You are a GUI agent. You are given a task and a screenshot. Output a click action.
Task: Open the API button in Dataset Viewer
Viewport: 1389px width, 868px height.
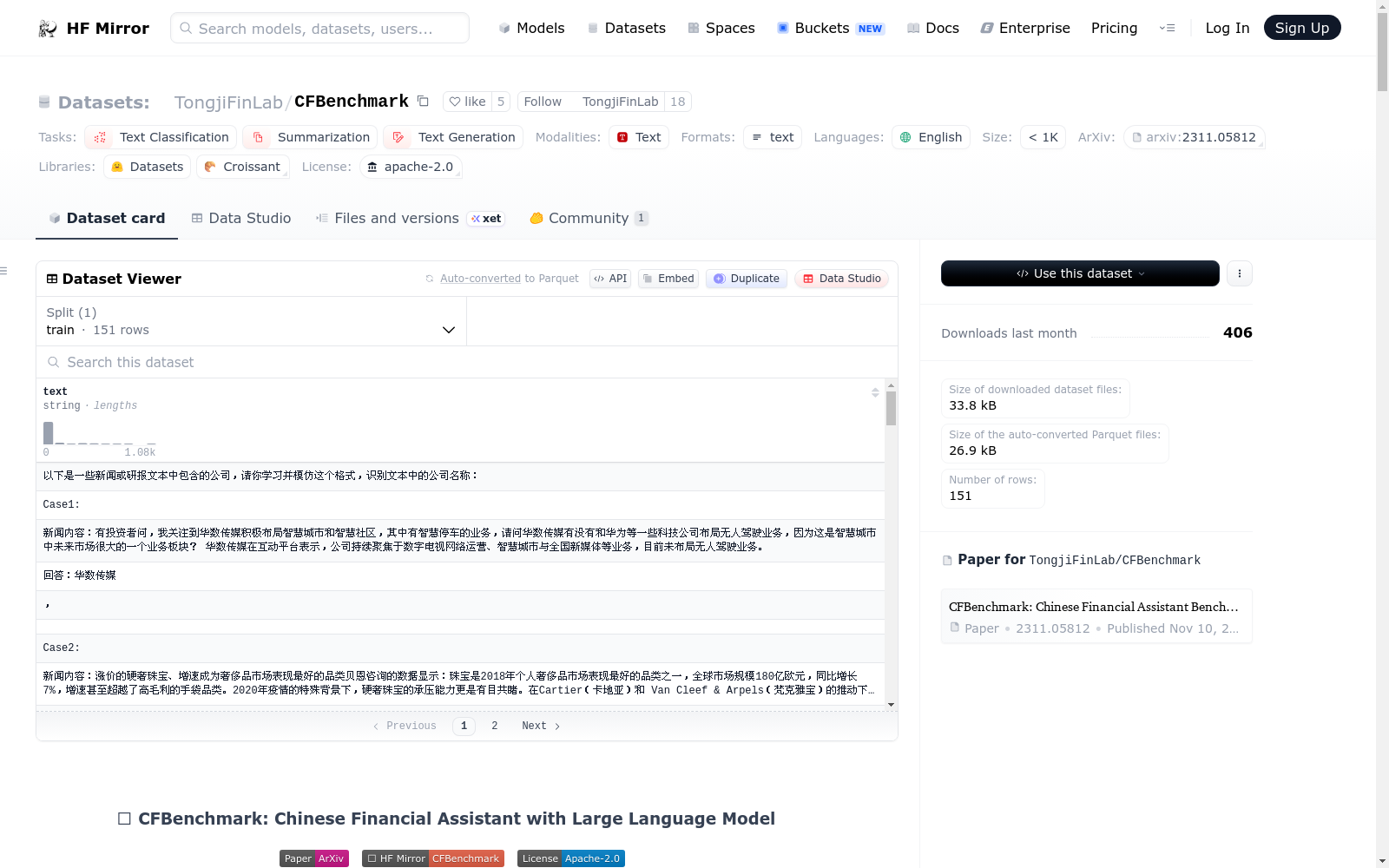pos(610,279)
